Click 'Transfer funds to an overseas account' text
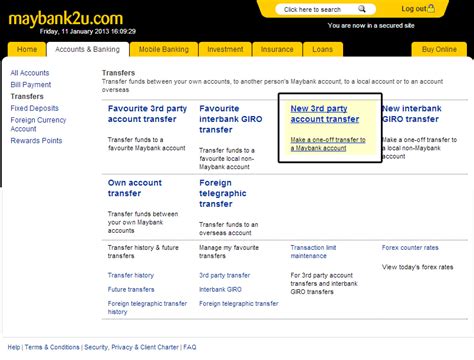This screenshot has width=474, height=360. [x=228, y=229]
